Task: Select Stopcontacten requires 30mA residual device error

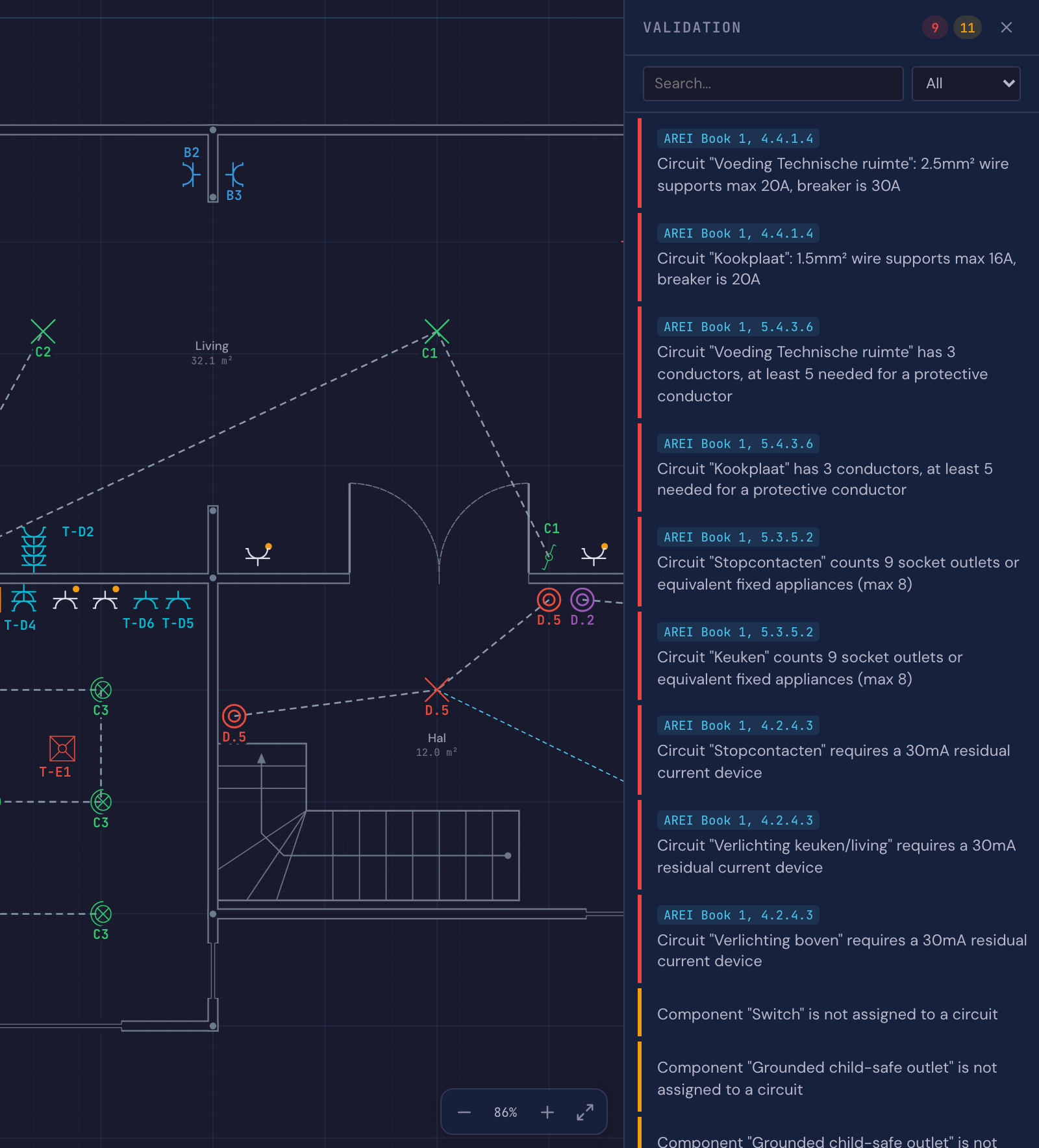Action: point(836,750)
